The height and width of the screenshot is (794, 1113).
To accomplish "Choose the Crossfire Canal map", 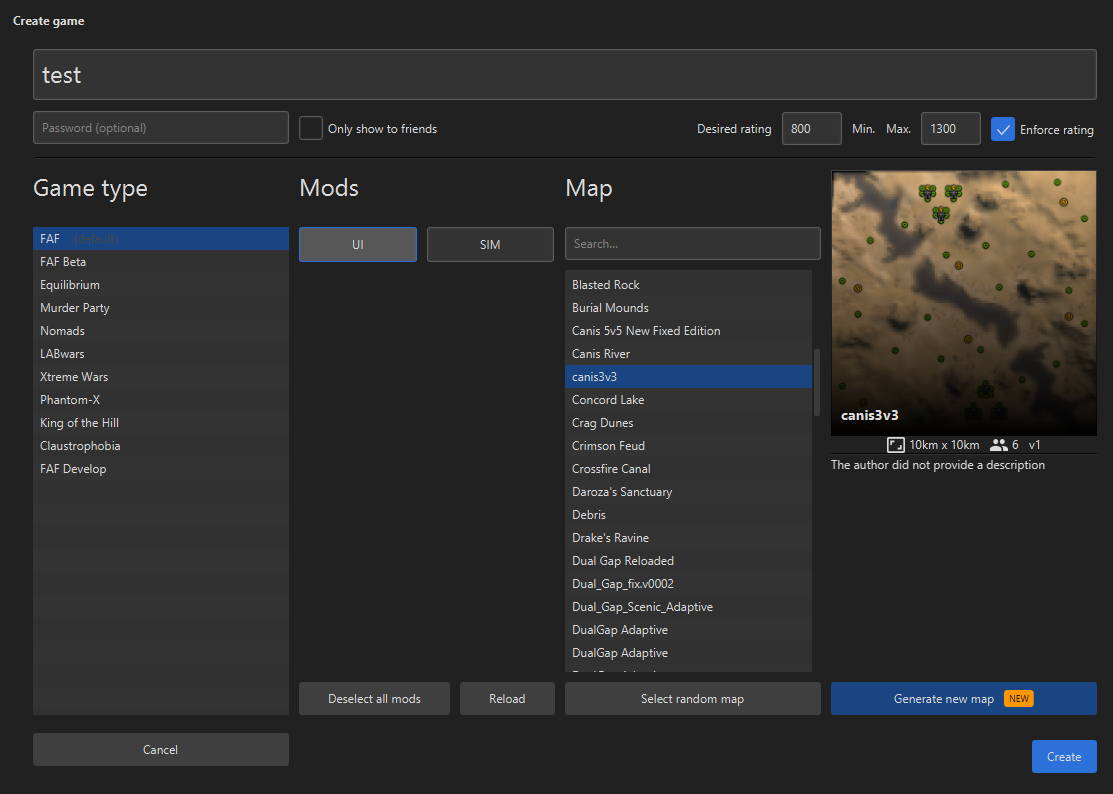I will point(689,469).
